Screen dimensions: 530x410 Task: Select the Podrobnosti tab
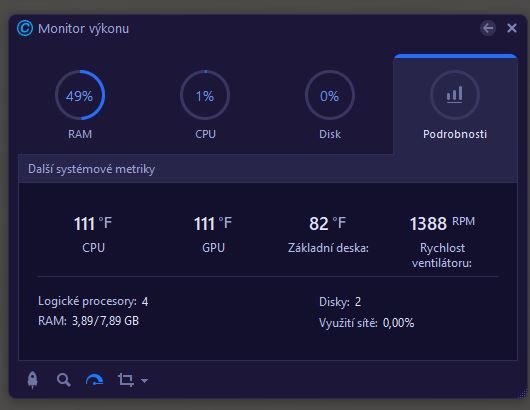coord(455,104)
